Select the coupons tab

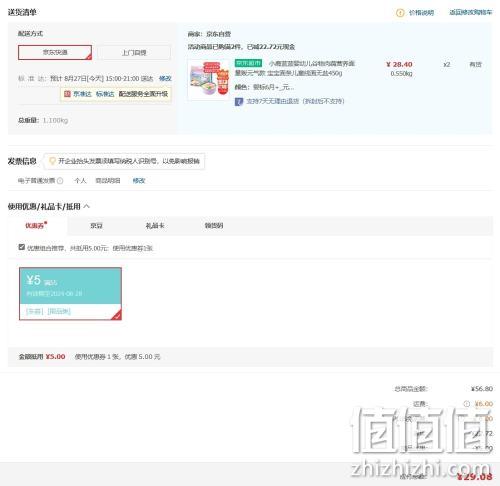pyautogui.click(x=36, y=226)
